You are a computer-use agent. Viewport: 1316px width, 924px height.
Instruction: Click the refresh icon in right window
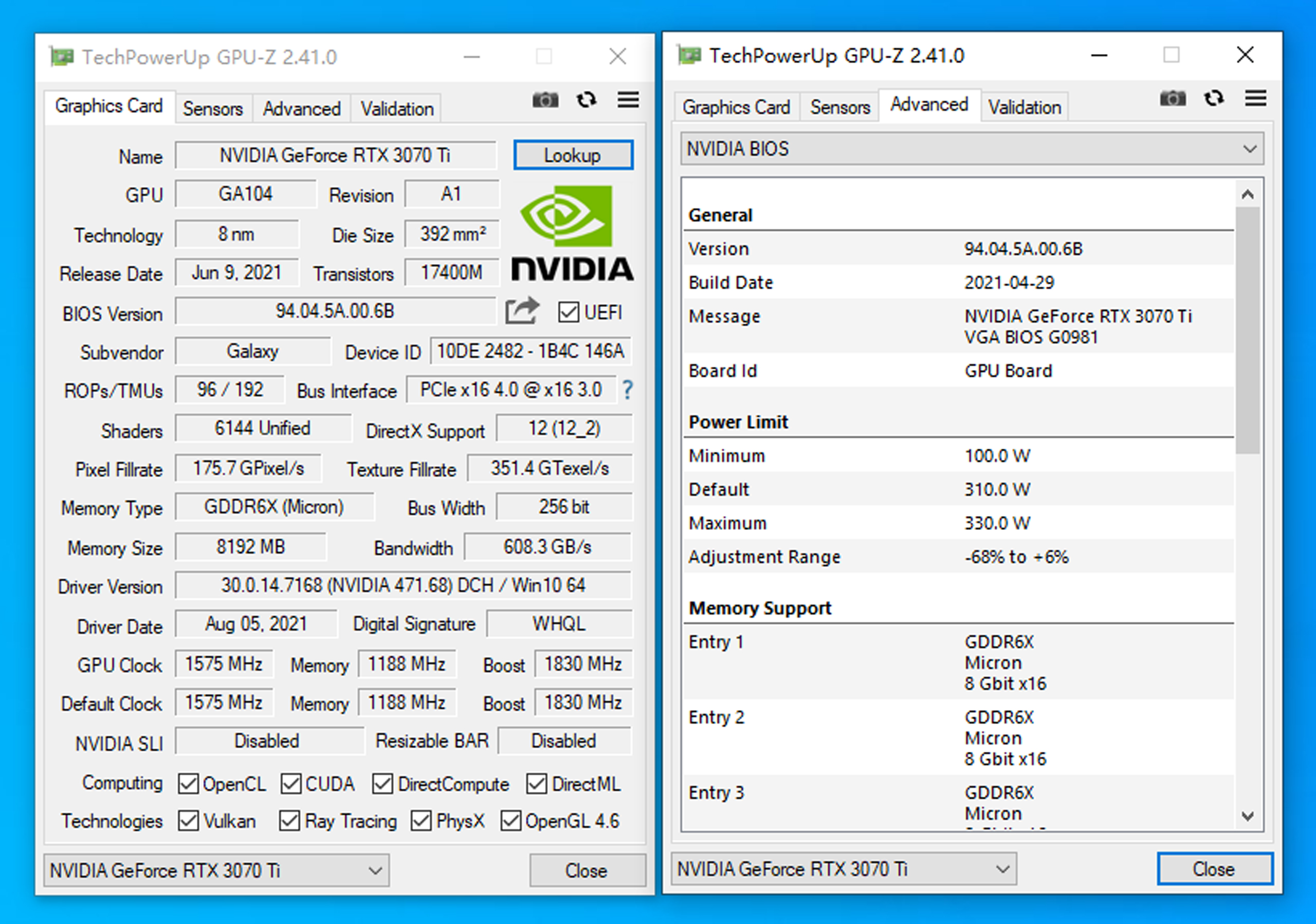(1213, 99)
